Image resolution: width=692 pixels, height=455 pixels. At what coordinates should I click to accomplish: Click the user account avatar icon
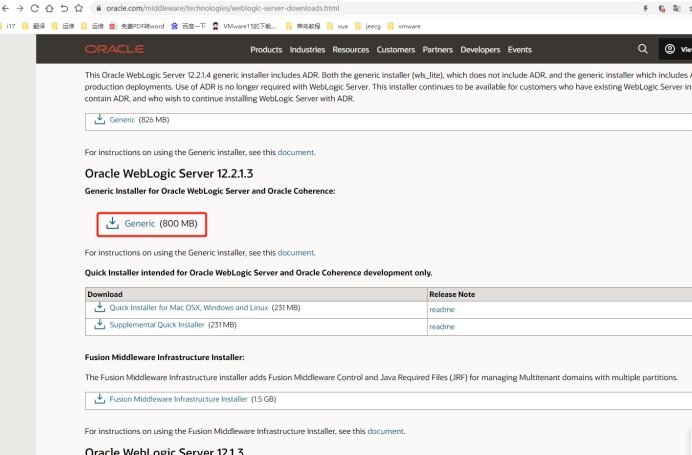point(669,49)
